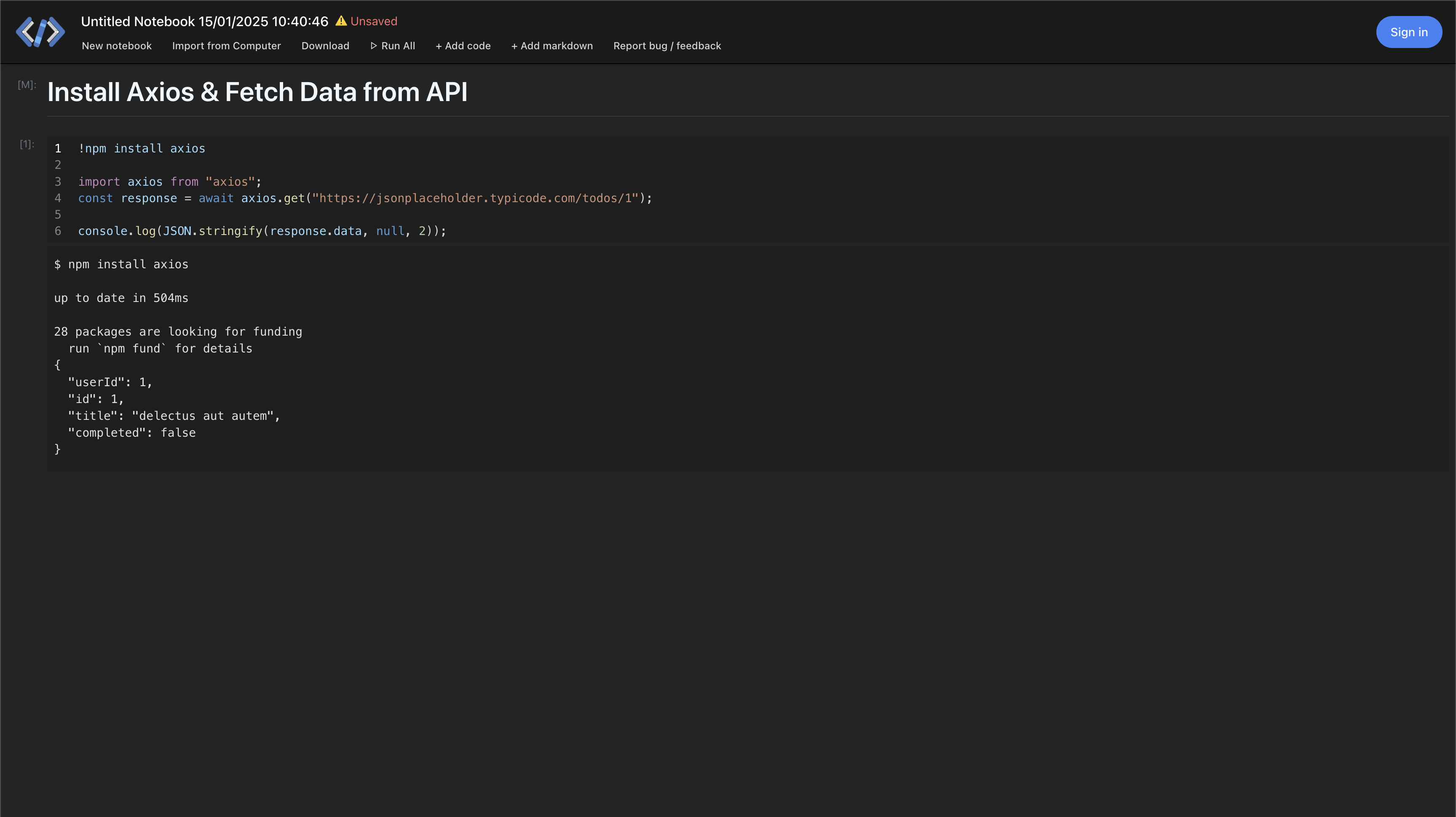1456x817 pixels.
Task: Click the markdown heading Install Axios & Fetch Data
Action: click(x=257, y=92)
